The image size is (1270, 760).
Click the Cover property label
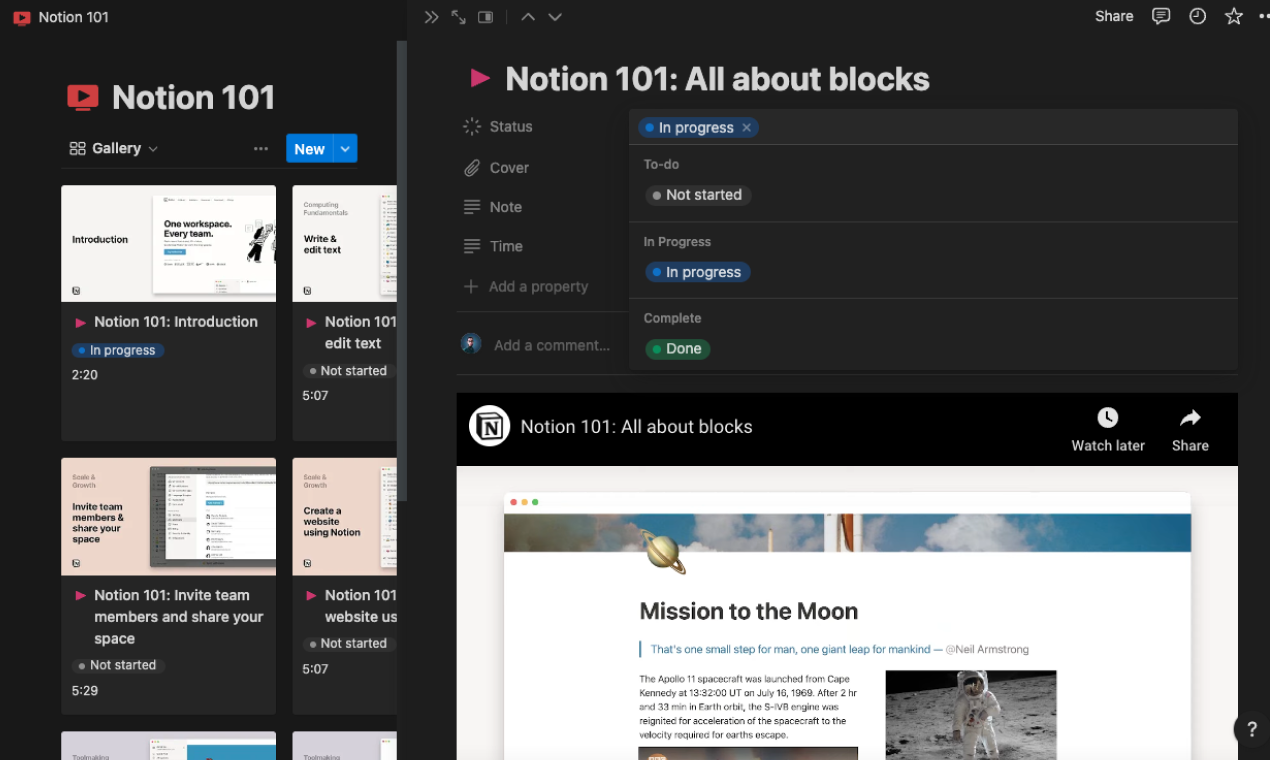pyautogui.click(x=509, y=168)
